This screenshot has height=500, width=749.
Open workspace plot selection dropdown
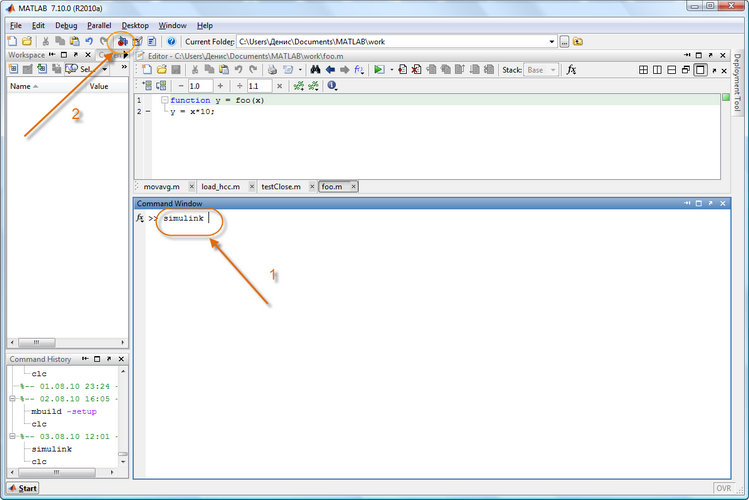(105, 69)
